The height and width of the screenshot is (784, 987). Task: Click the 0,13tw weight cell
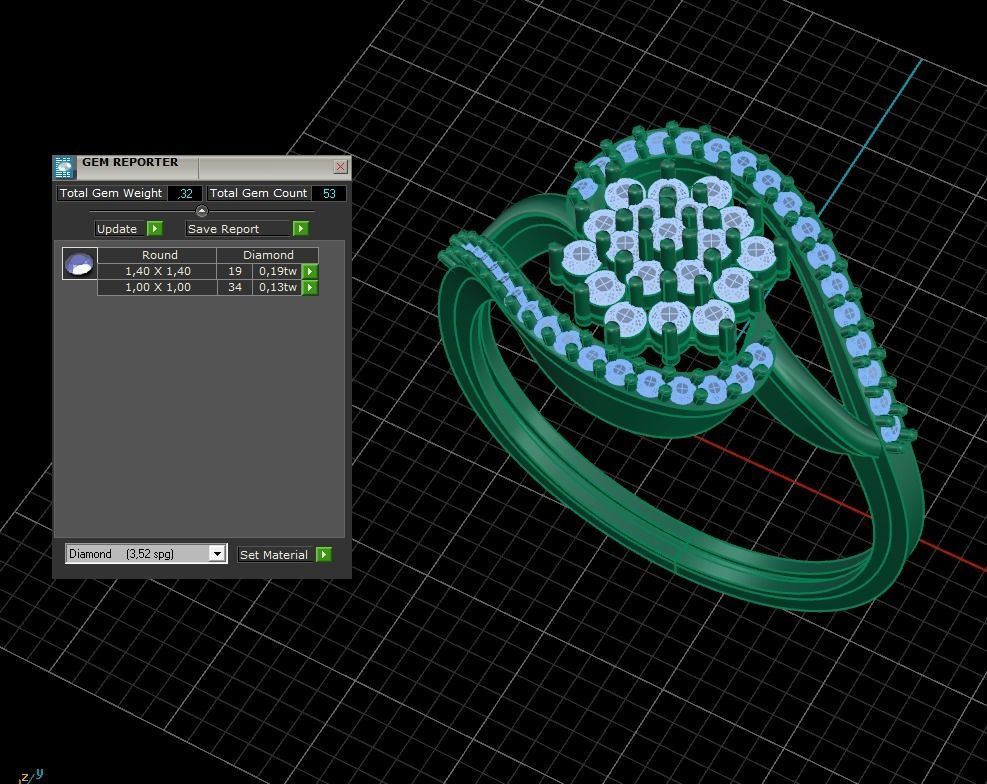[278, 288]
